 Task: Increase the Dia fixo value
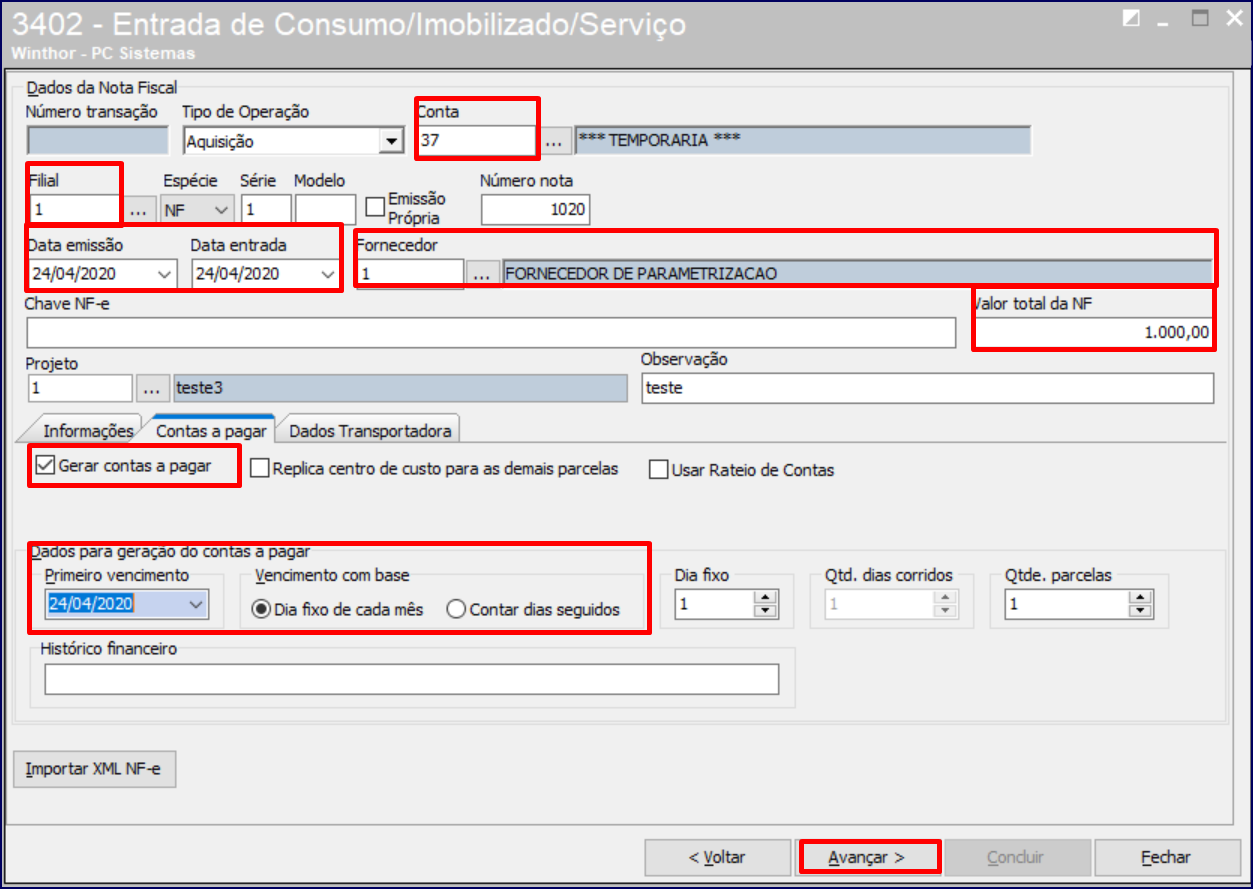(x=766, y=598)
